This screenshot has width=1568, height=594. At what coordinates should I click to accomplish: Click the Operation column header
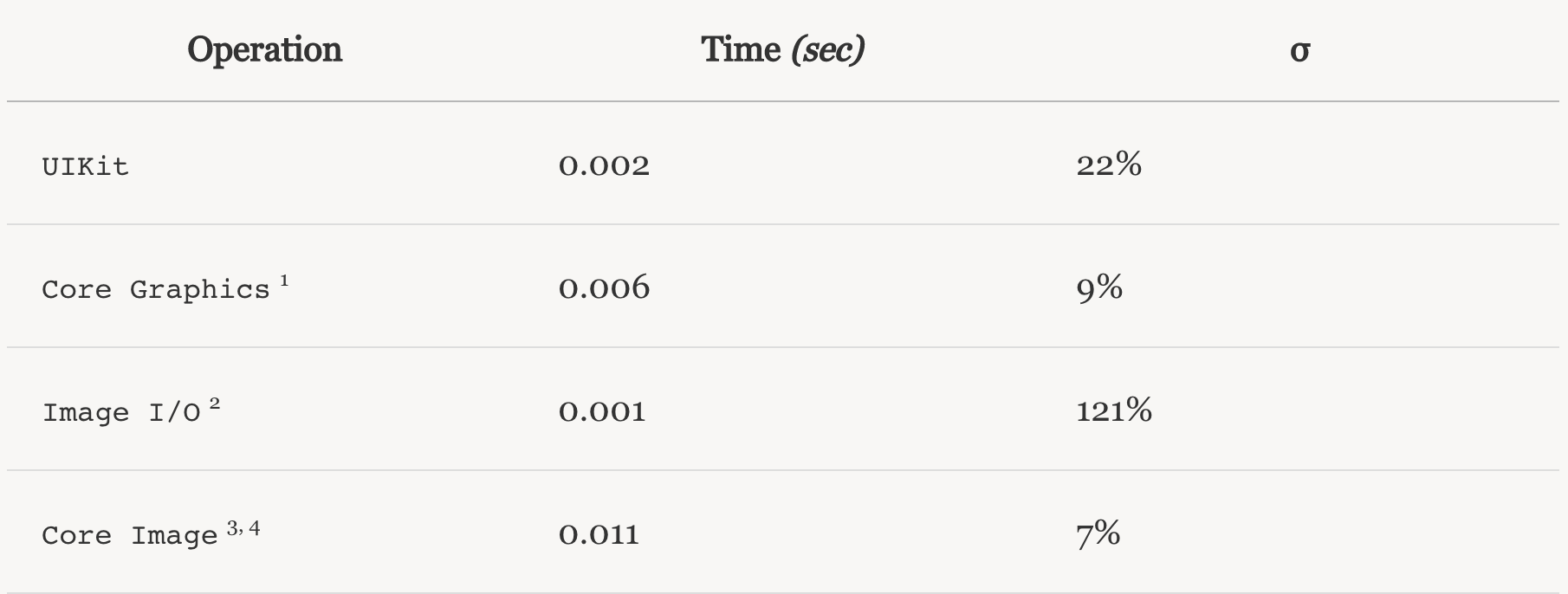click(x=264, y=50)
